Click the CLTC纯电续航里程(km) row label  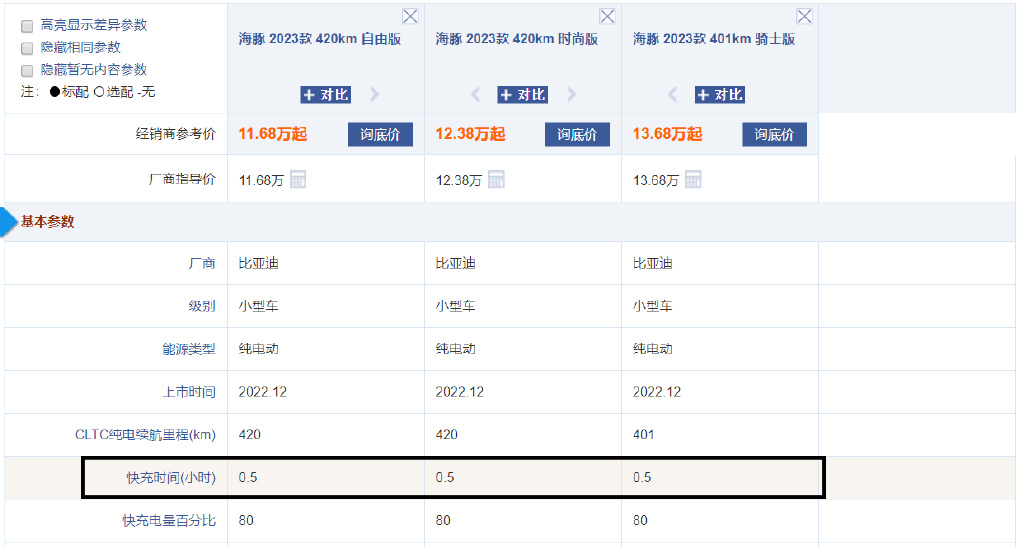pyautogui.click(x=145, y=435)
